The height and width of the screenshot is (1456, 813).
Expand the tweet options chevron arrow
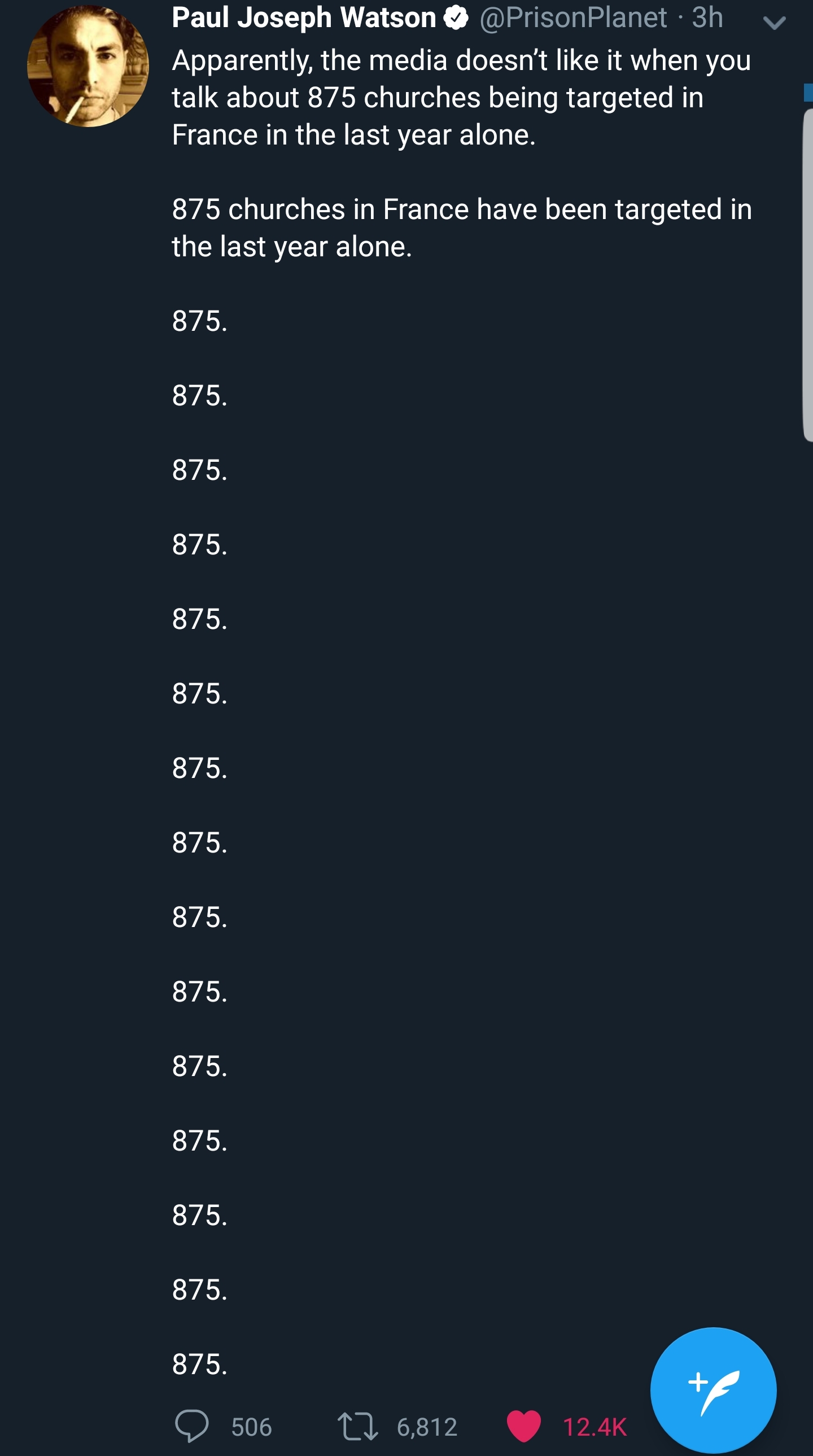774,23
